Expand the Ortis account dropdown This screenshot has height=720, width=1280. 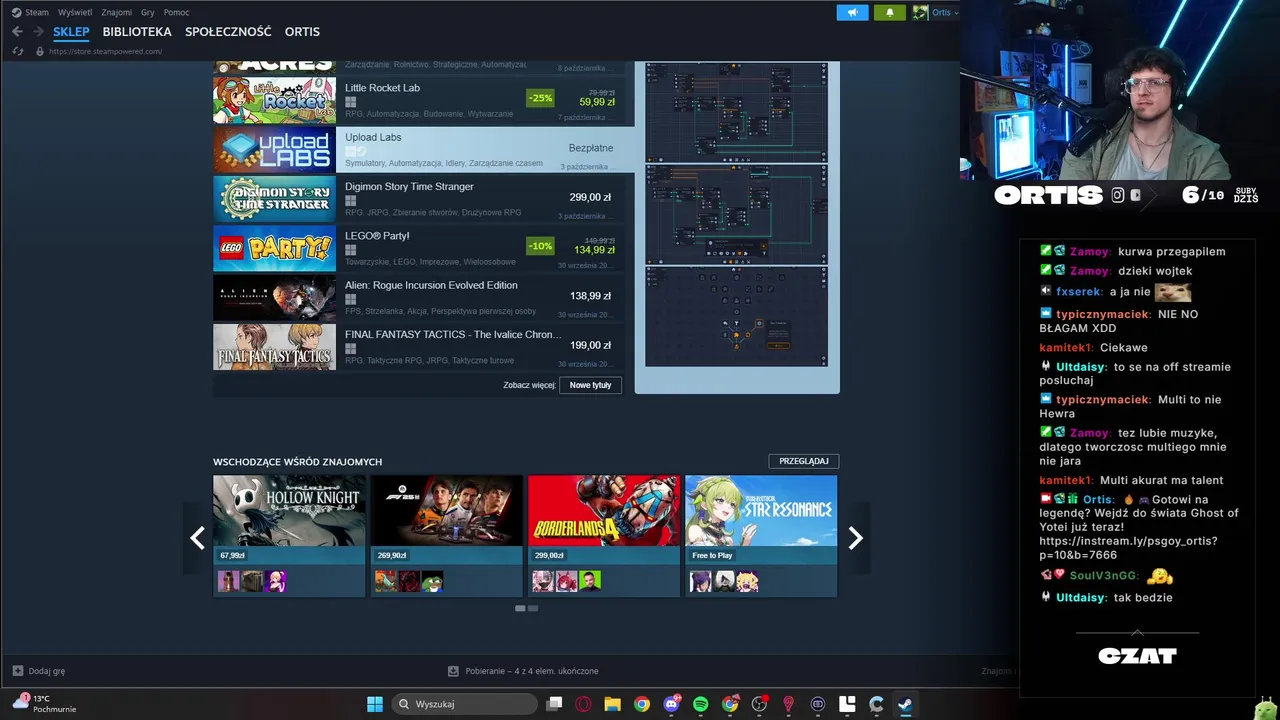point(944,12)
